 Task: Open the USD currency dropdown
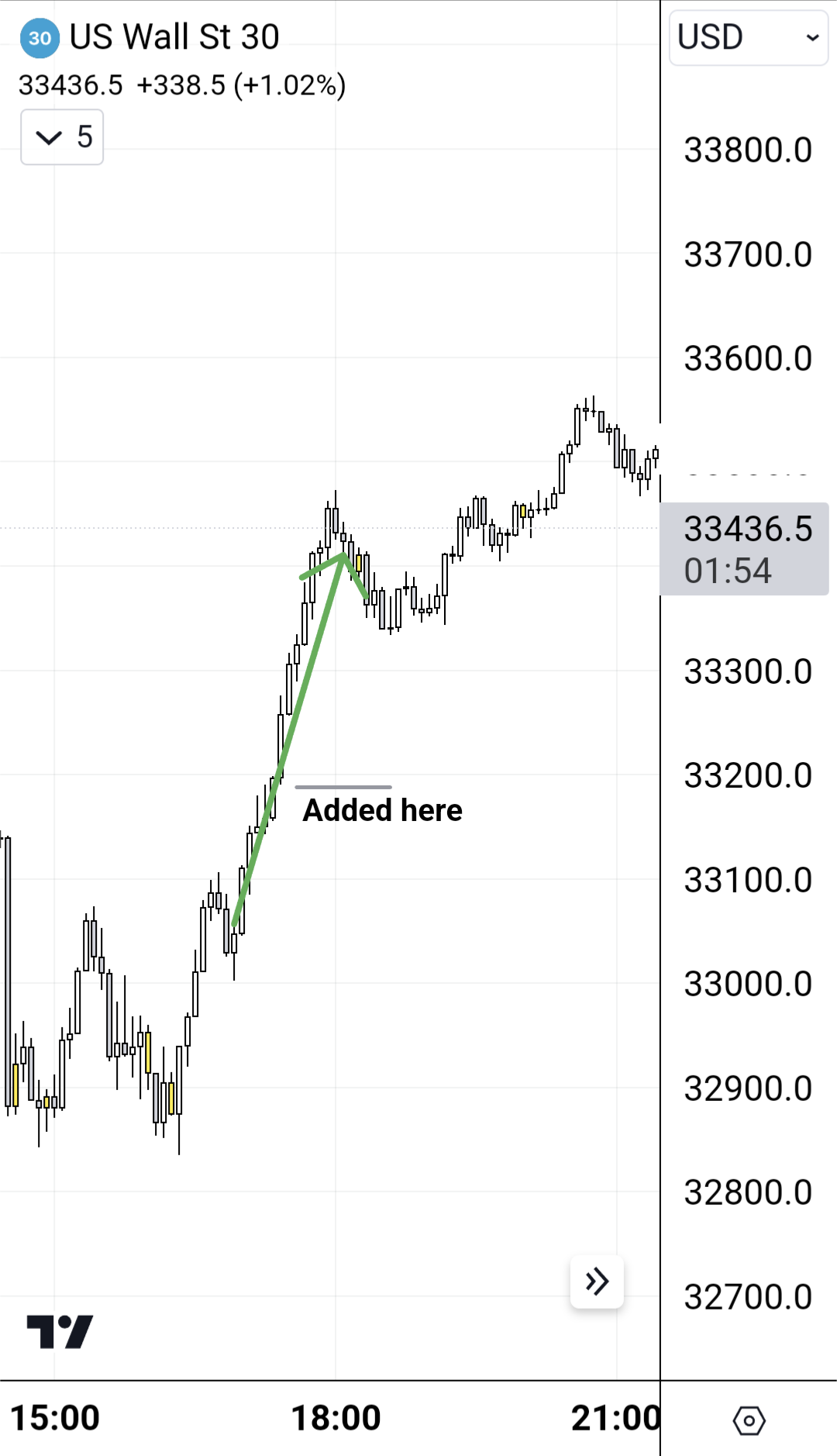[x=748, y=37]
